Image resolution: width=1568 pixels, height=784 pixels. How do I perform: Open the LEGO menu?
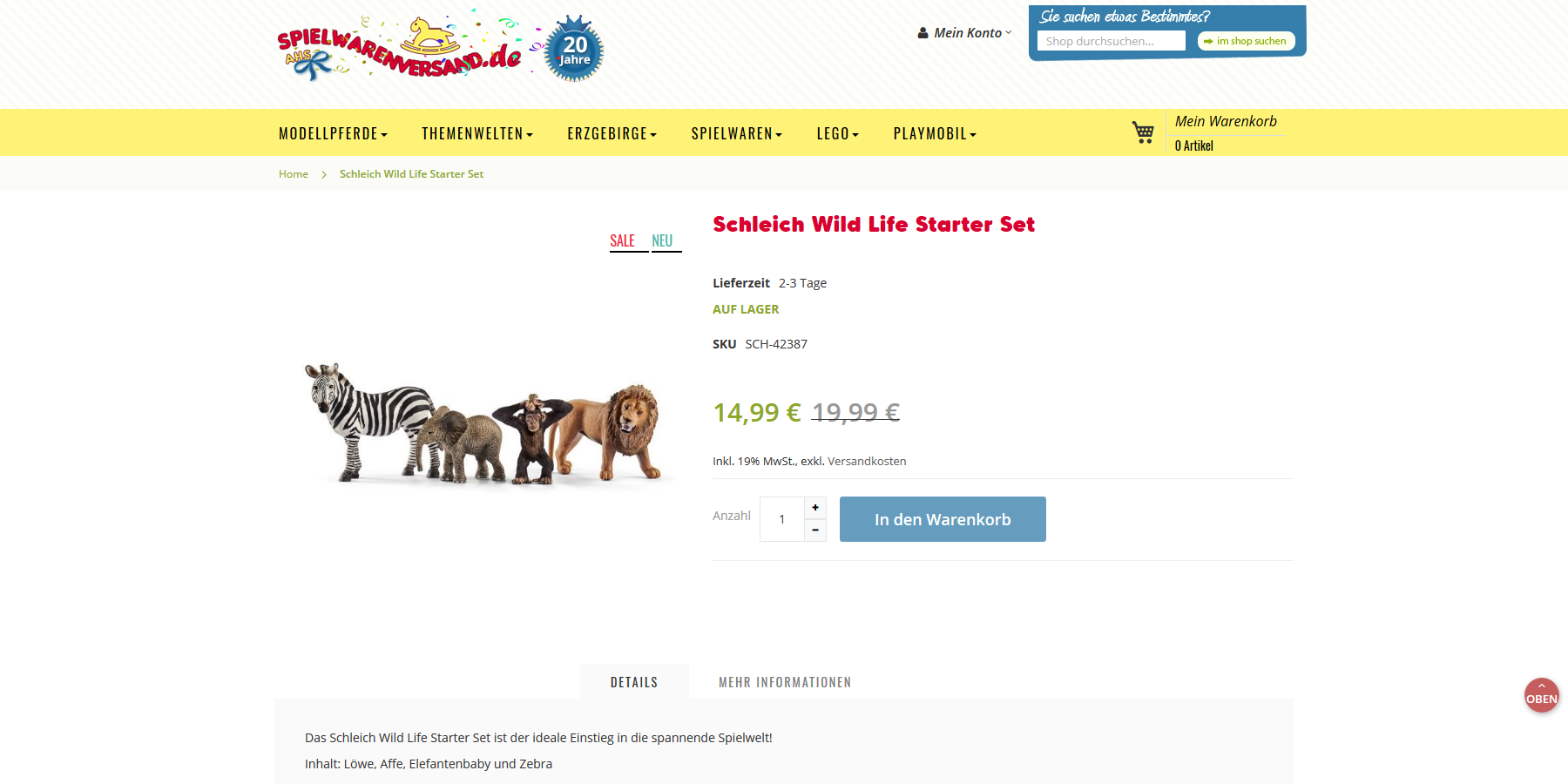pos(838,133)
